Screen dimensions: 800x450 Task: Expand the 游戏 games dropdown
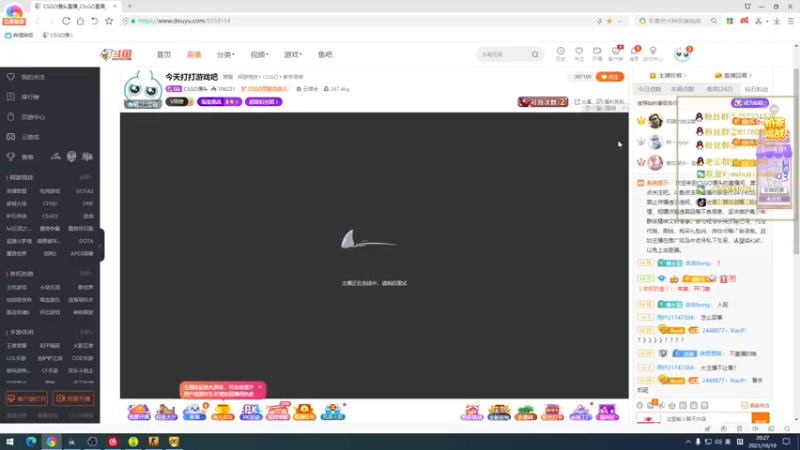292,55
